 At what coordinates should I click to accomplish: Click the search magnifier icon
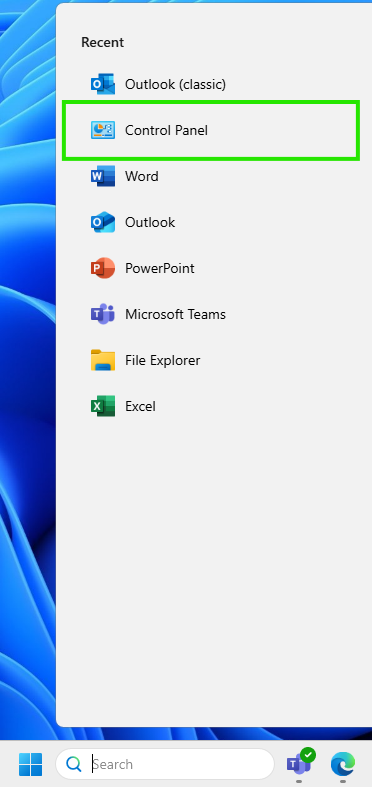coord(74,764)
